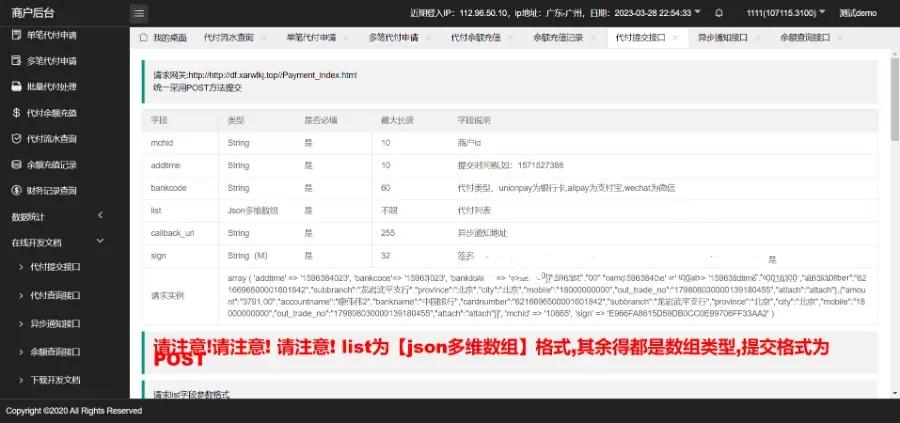
Task: Close the 异步通知接口 tab
Action: [x=758, y=38]
